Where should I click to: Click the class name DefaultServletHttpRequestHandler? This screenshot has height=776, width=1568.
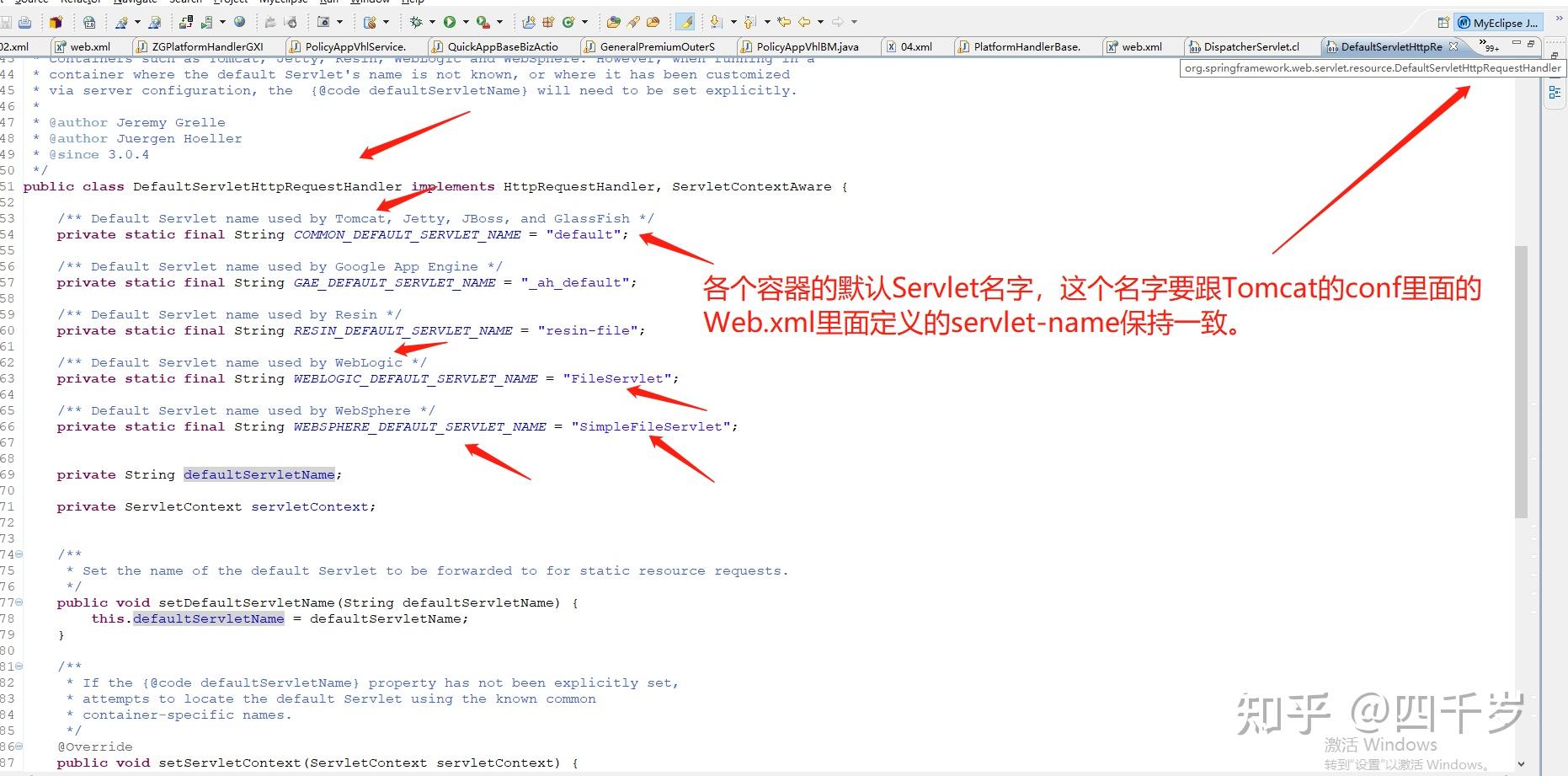tap(268, 187)
